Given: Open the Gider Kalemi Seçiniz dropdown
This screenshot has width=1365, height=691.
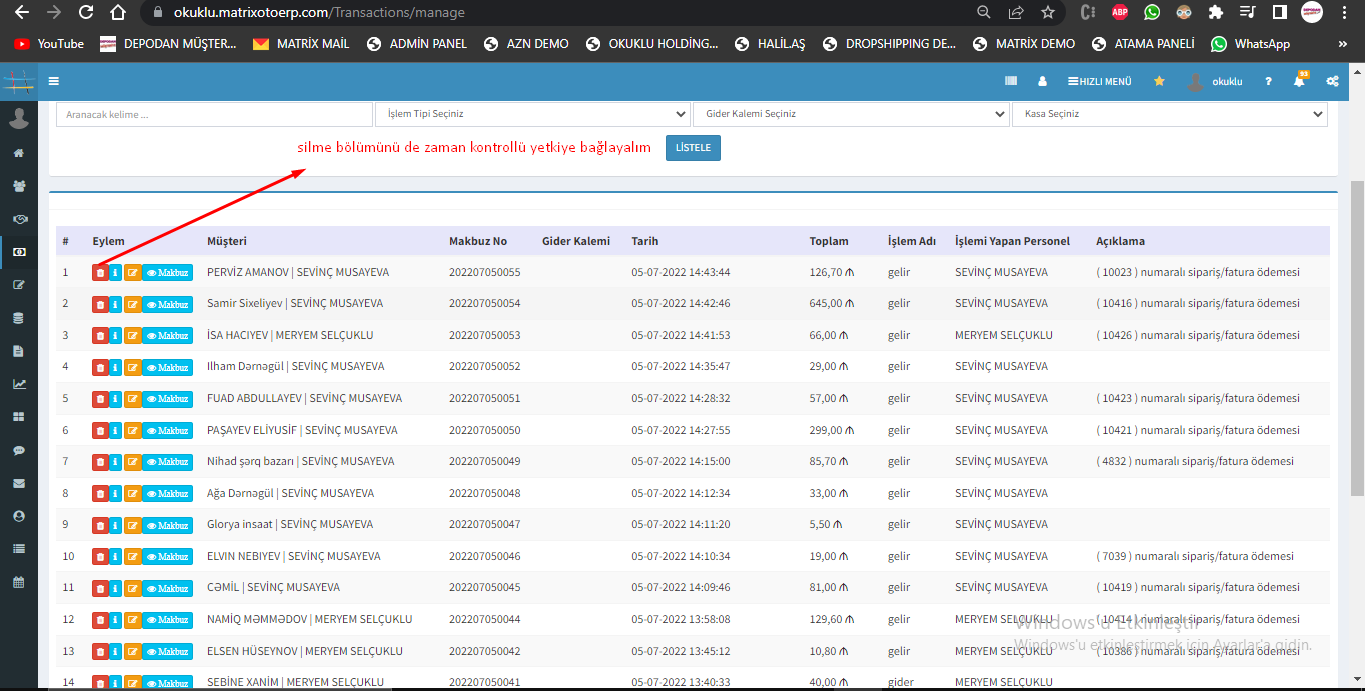Looking at the screenshot, I should point(850,114).
